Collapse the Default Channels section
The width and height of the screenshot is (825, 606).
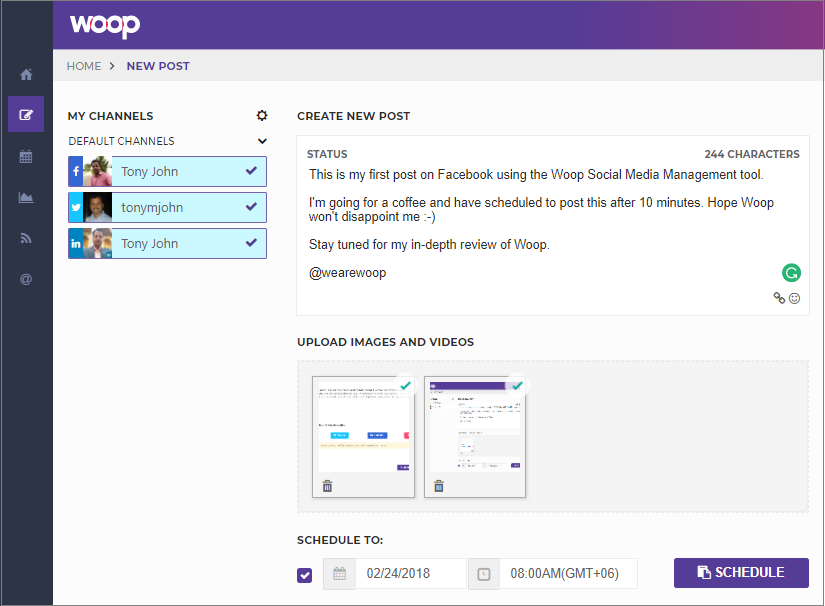262,142
